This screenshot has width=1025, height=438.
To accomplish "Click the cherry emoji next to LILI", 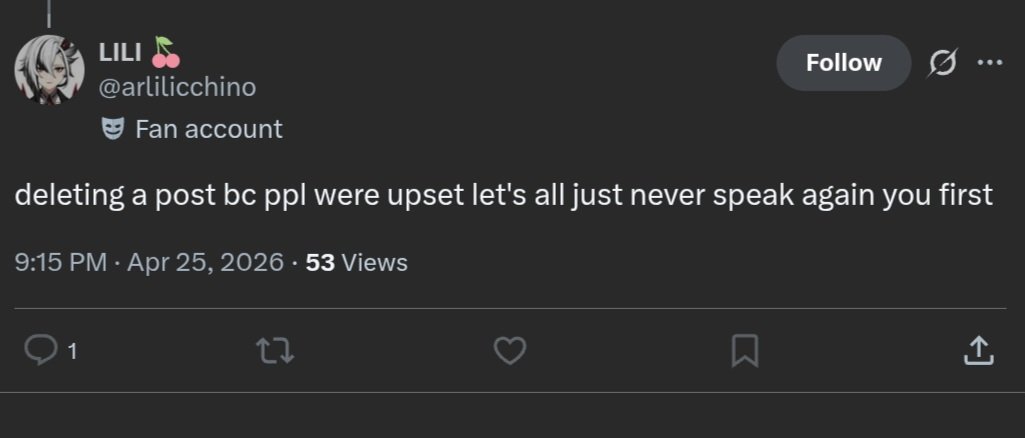I will tap(165, 52).
